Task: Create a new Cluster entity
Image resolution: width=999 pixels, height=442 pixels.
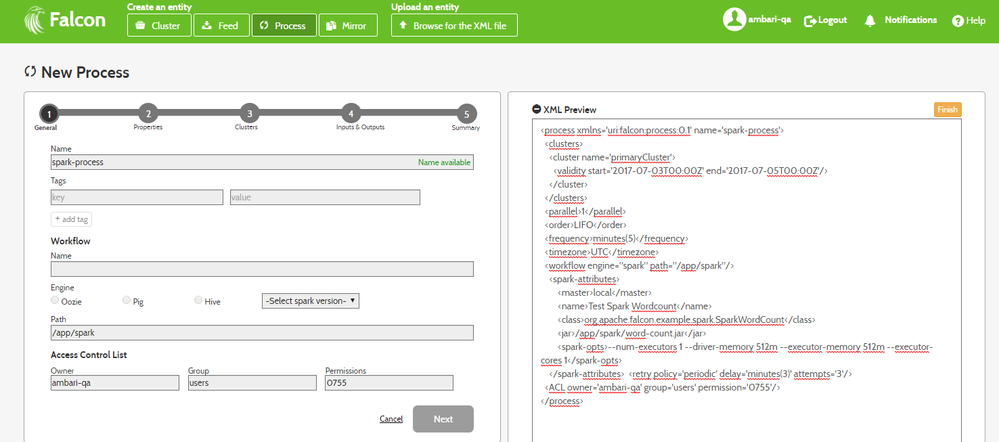Action: [159, 25]
